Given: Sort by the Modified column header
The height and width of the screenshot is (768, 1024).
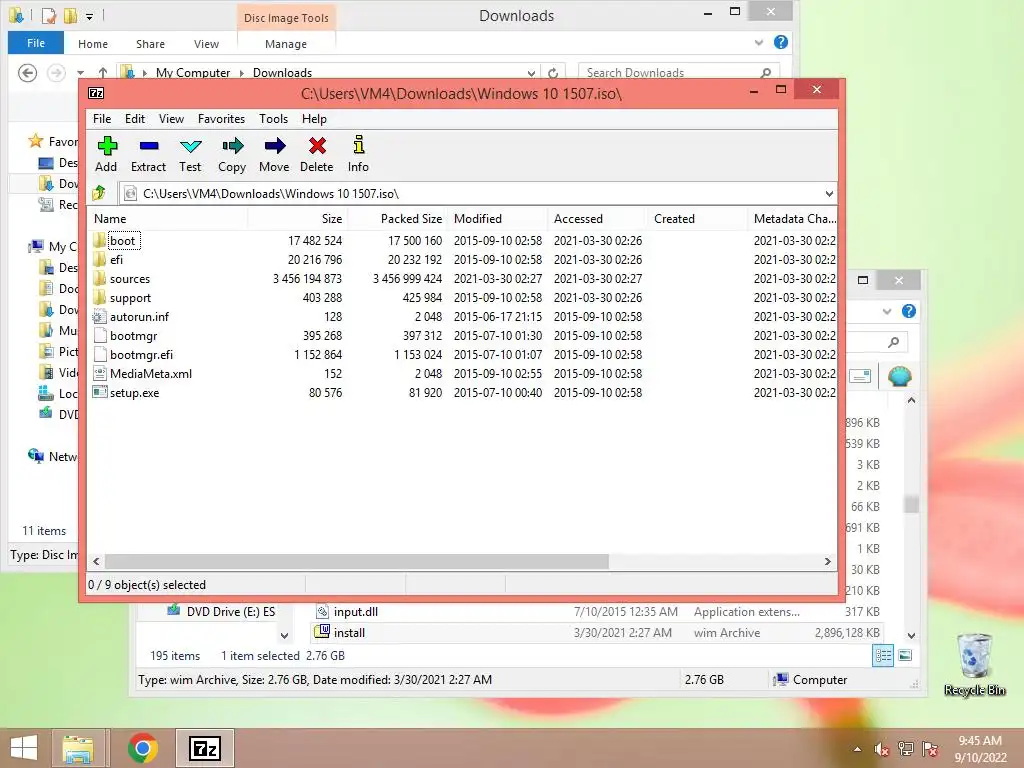Looking at the screenshot, I should point(498,219).
